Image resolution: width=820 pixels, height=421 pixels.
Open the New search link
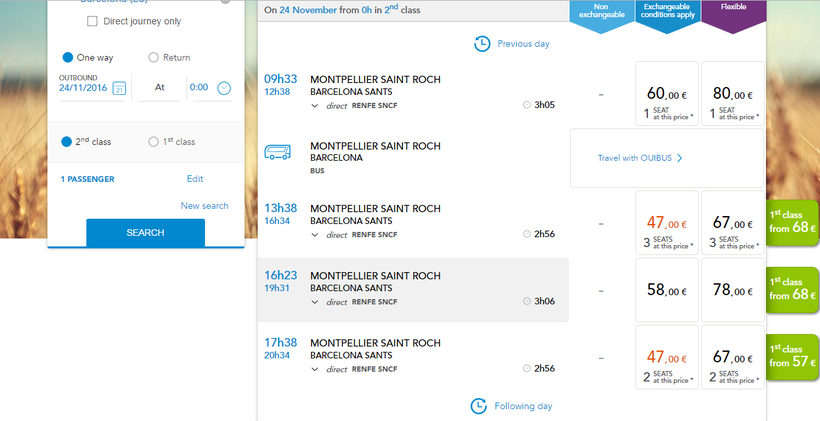(204, 206)
